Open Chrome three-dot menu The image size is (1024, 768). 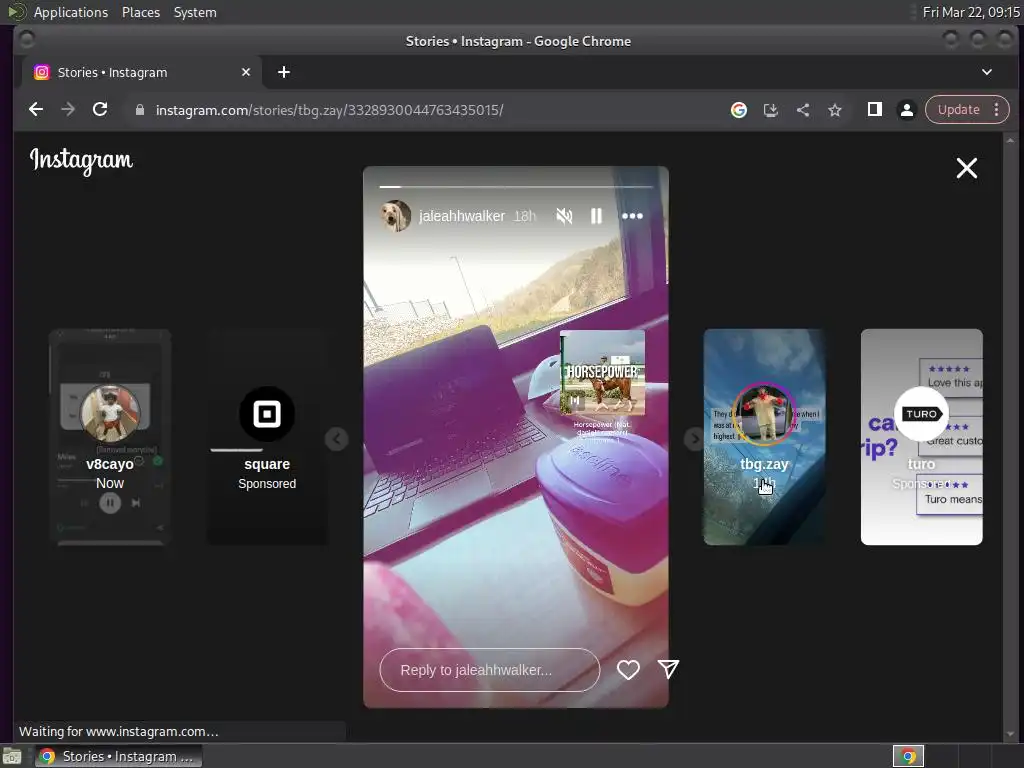coord(997,110)
